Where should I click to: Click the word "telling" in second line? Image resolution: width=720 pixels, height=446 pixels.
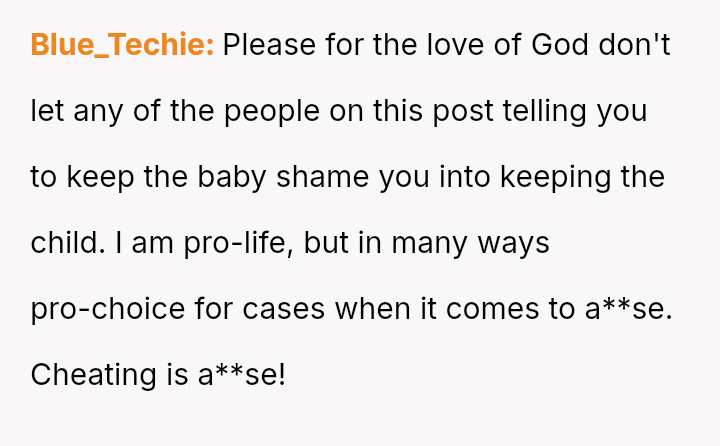click(546, 111)
